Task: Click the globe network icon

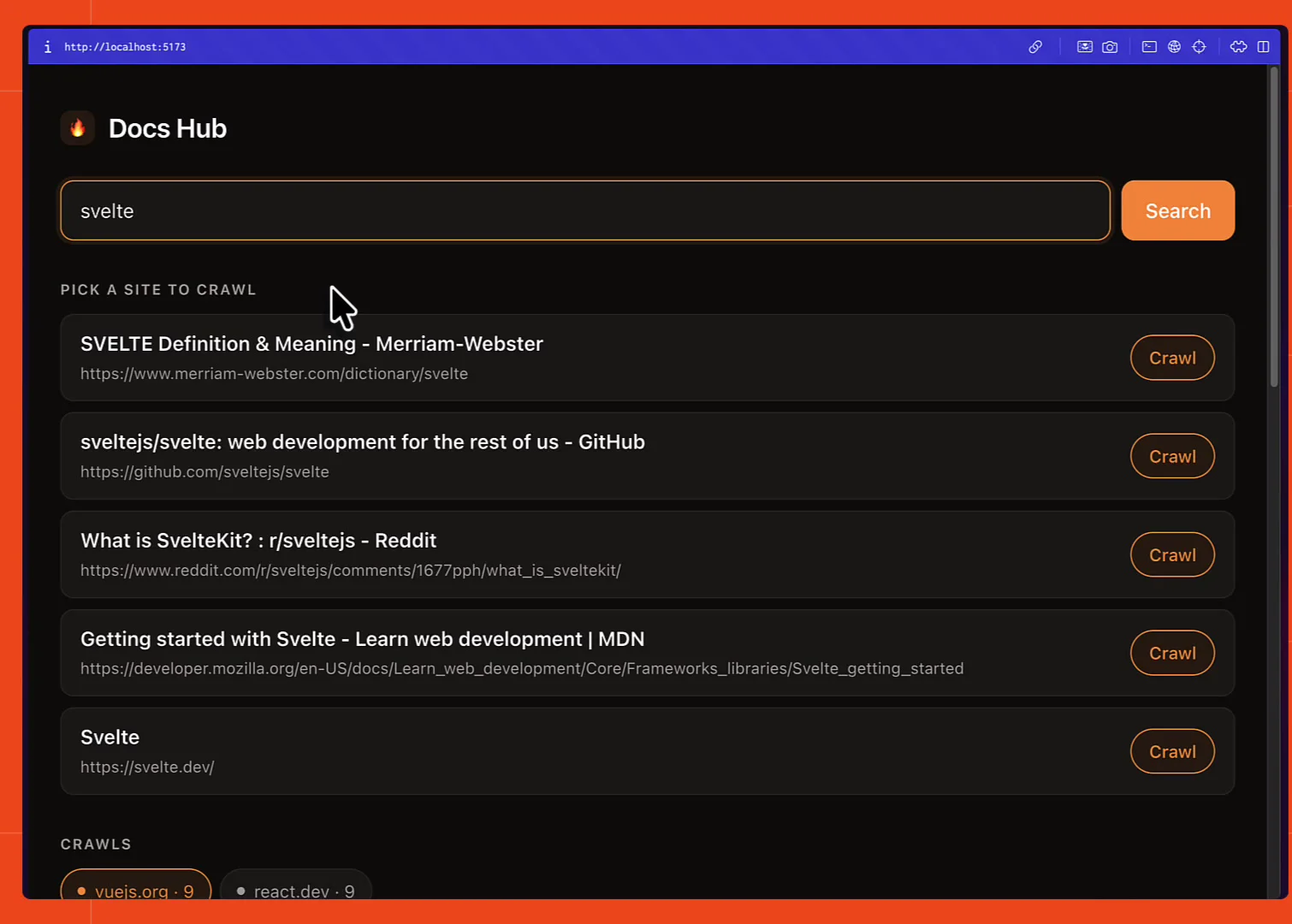Action: point(1174,47)
